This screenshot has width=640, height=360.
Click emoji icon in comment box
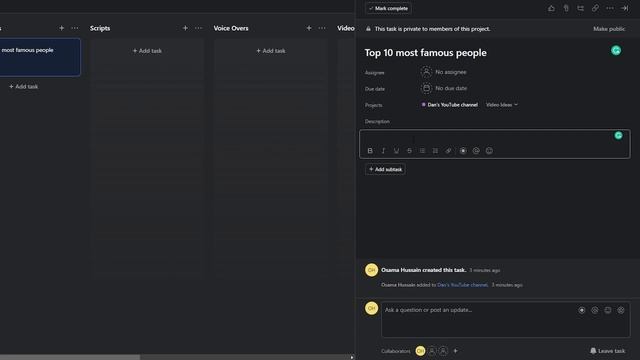608,310
